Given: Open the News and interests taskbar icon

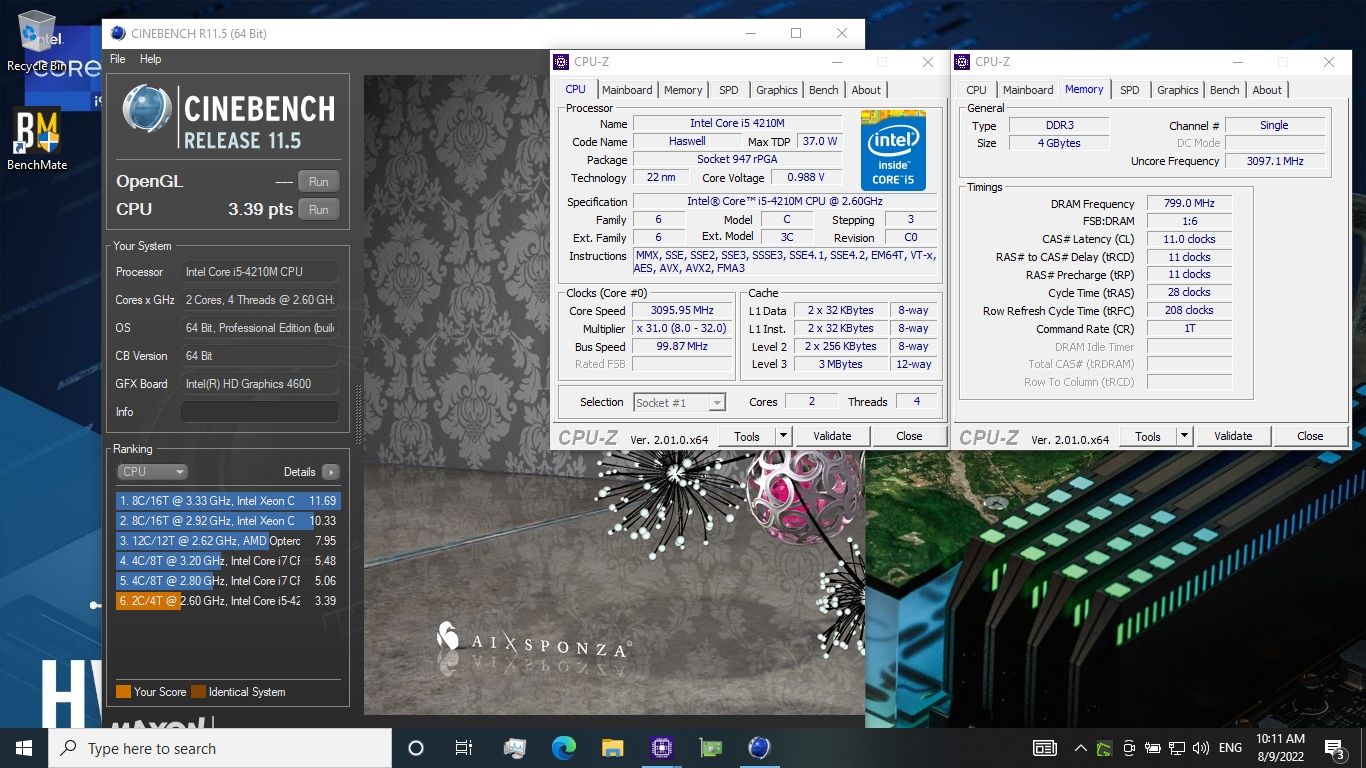Looking at the screenshot, I should pos(1045,748).
